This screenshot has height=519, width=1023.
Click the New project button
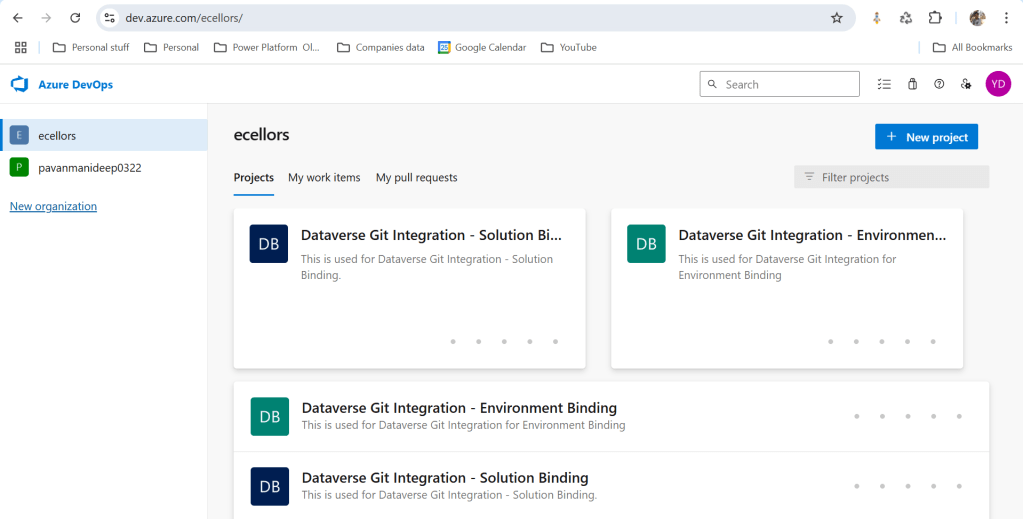(926, 137)
